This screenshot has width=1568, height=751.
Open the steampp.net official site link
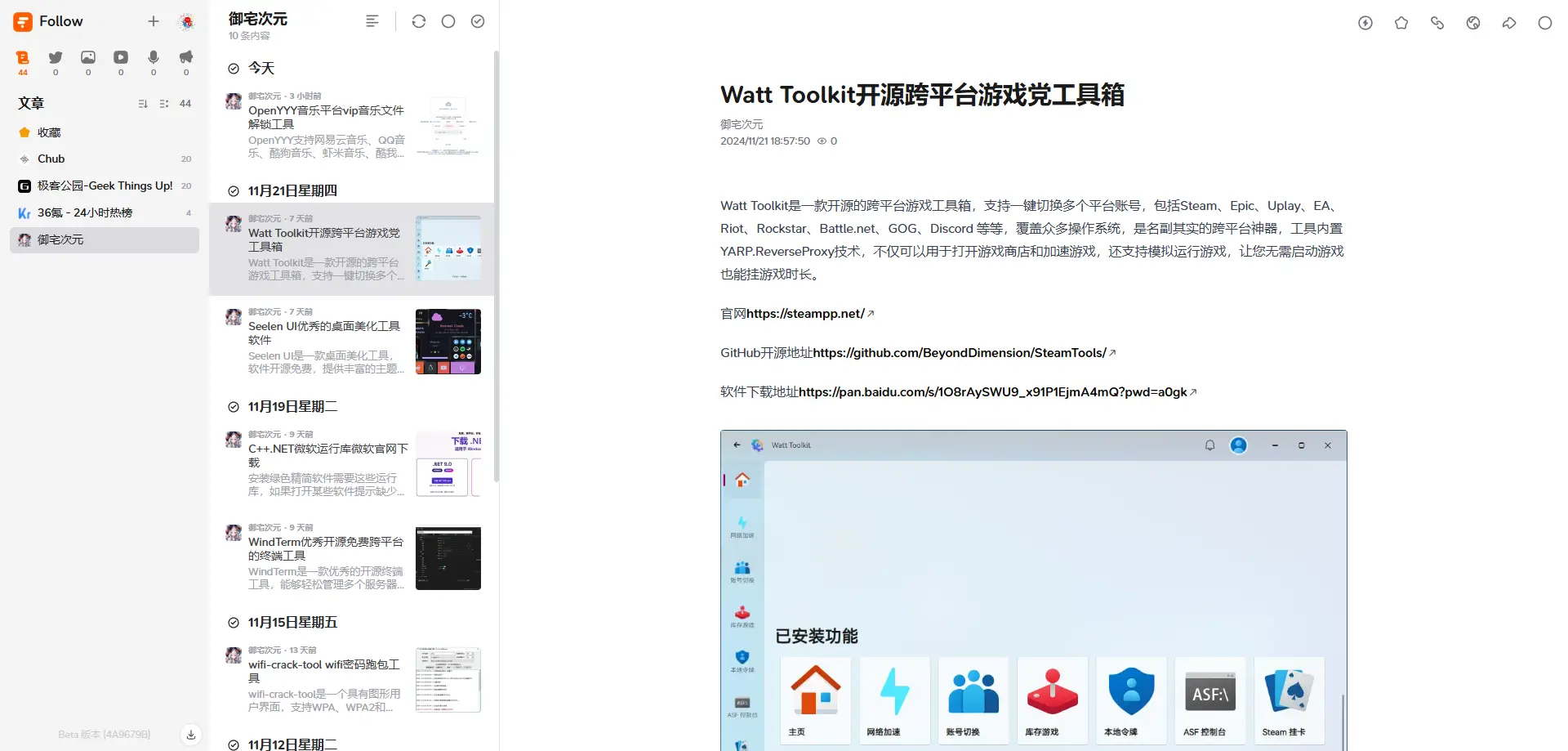[x=805, y=314]
